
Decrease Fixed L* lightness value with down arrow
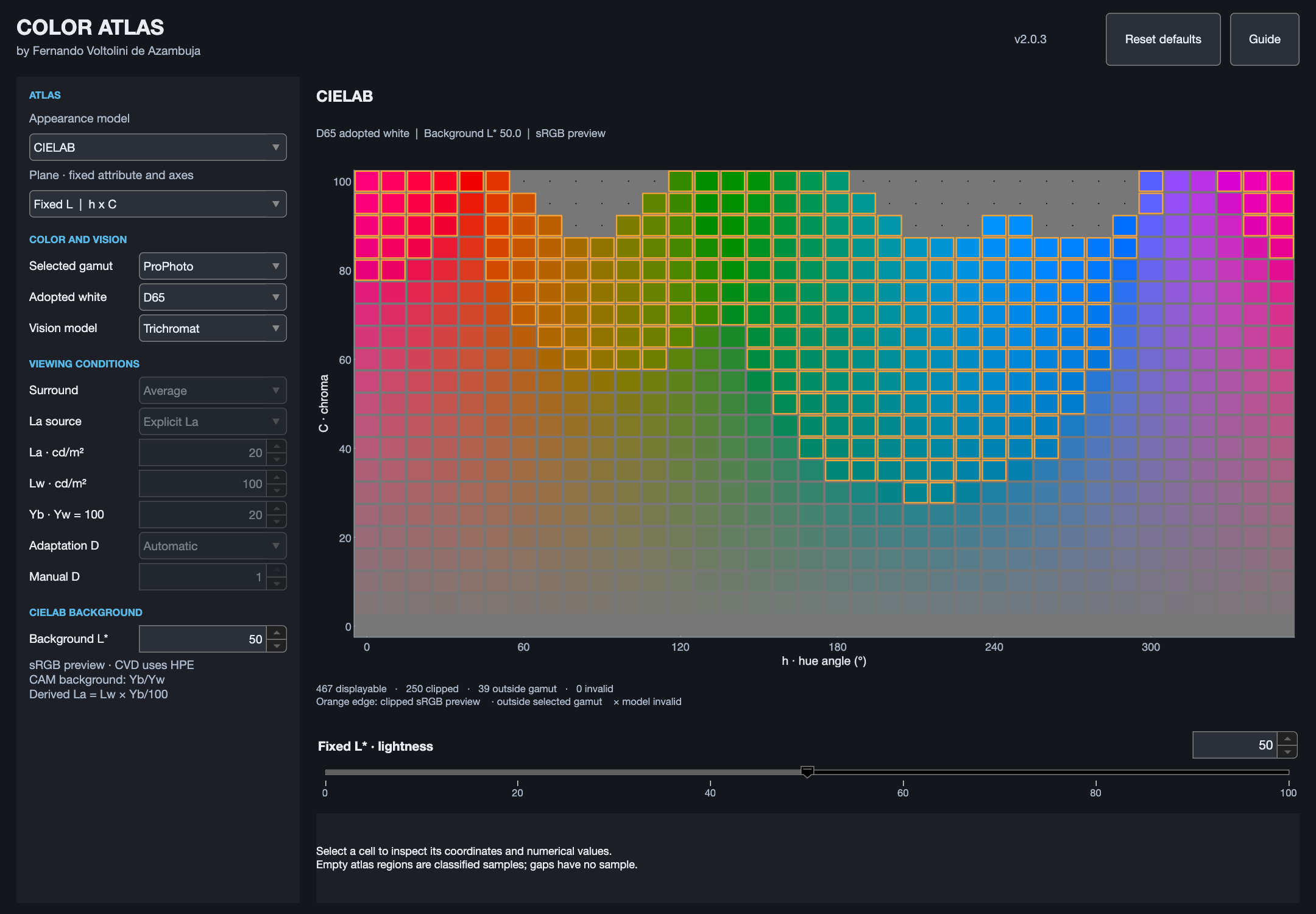(x=1287, y=751)
